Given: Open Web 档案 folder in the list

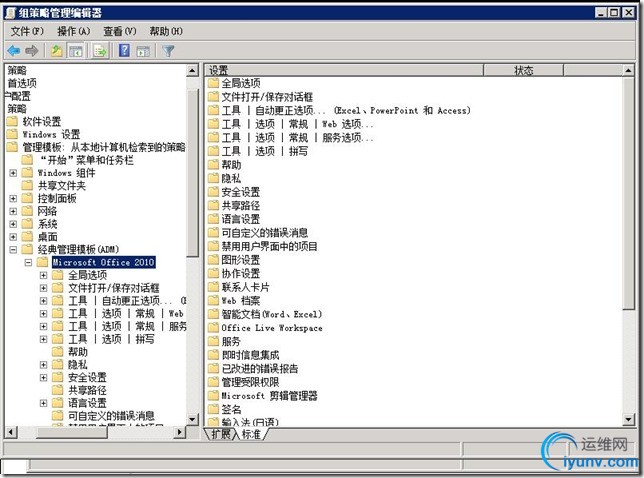Looking at the screenshot, I should tap(241, 301).
